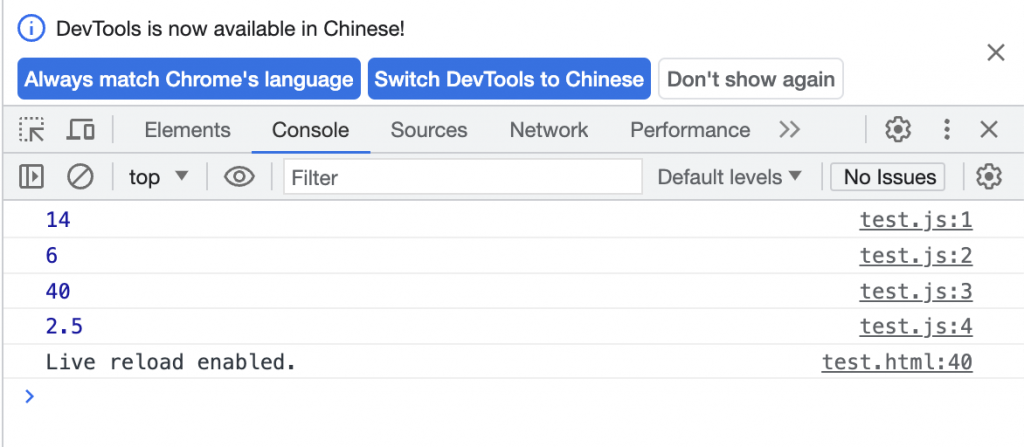1024x447 pixels.
Task: Click the No Issues counter button
Action: (x=889, y=177)
